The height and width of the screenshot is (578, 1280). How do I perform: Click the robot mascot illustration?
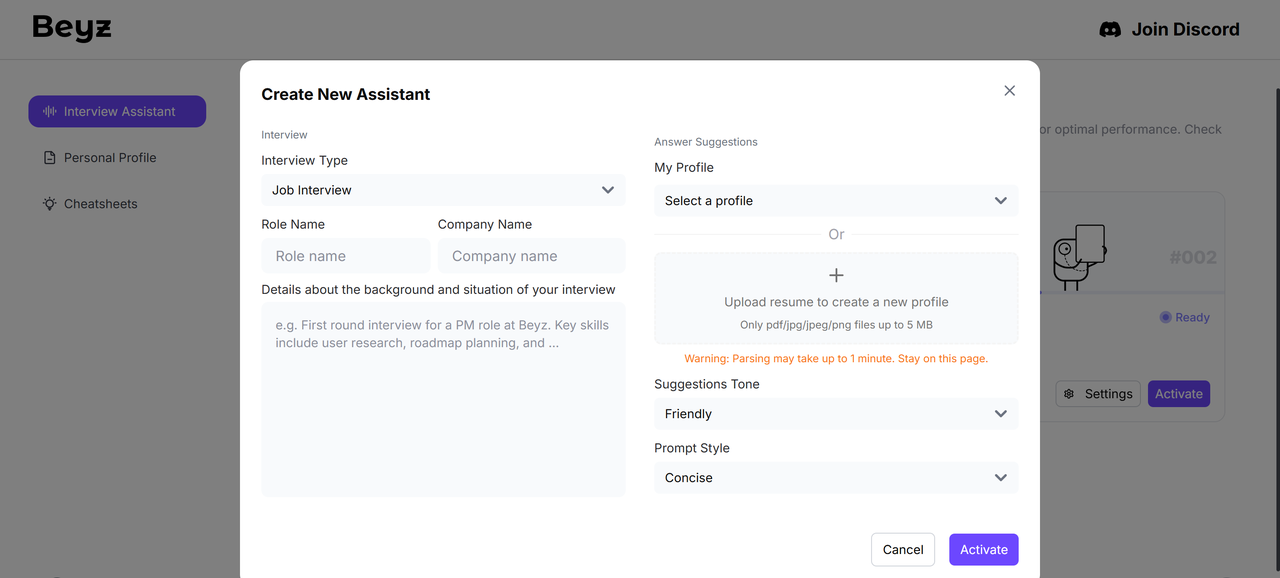click(x=1079, y=256)
